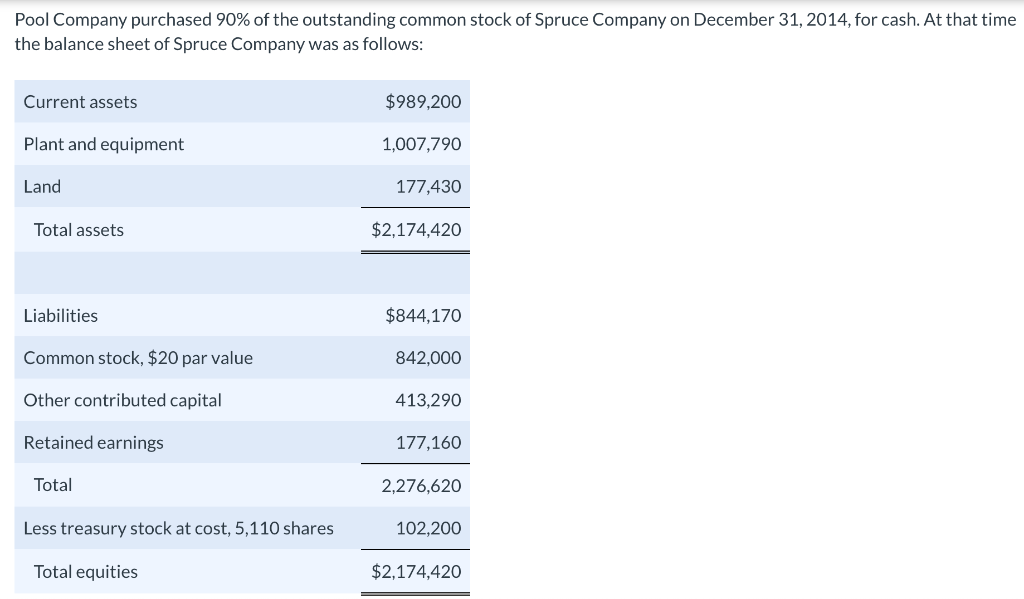Select the 177,430 land value
This screenshot has width=1024, height=599.
429,186
